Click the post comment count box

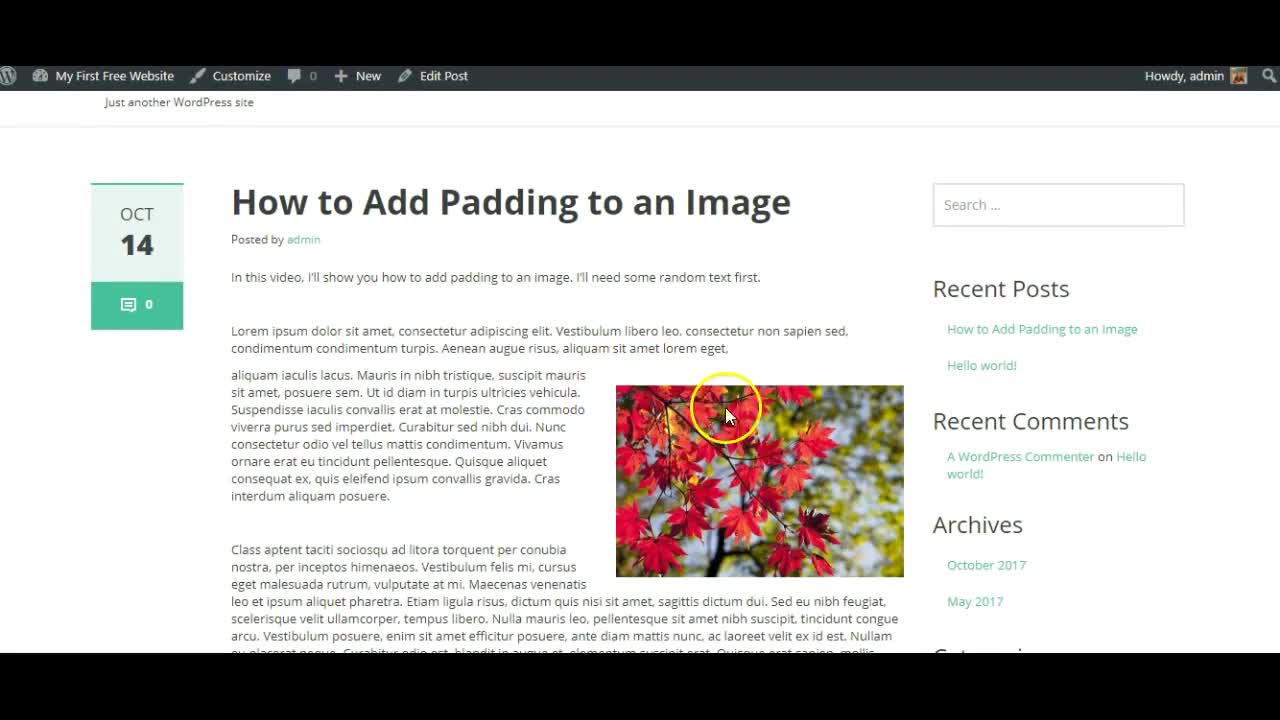tap(137, 305)
